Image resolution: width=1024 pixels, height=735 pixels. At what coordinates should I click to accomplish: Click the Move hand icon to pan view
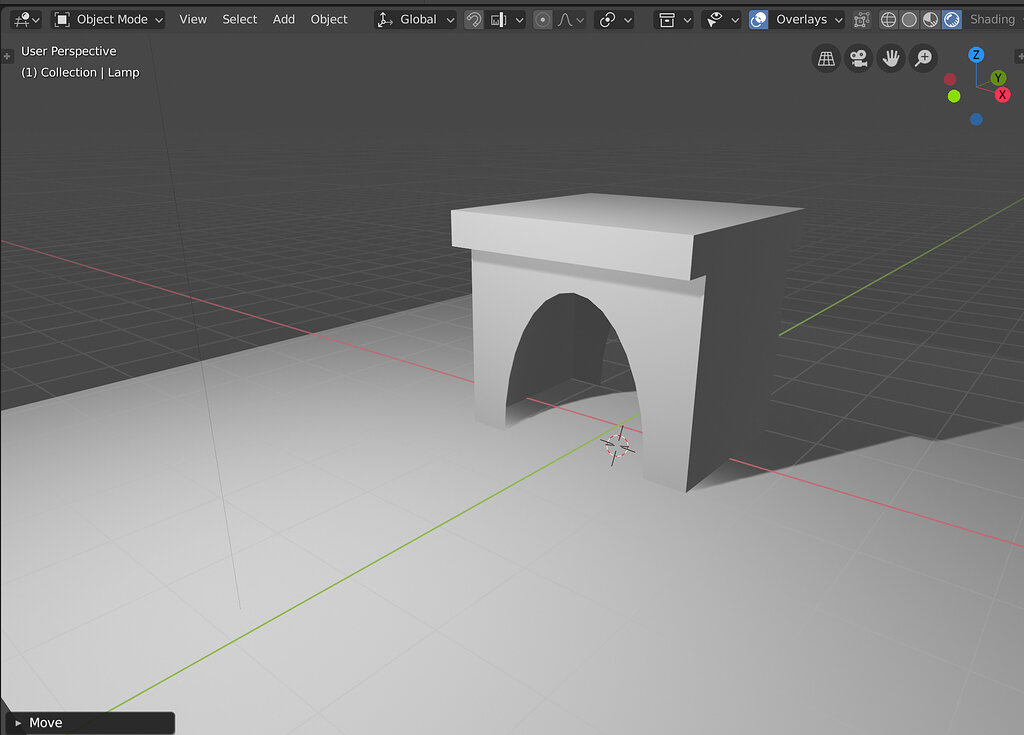[890, 58]
